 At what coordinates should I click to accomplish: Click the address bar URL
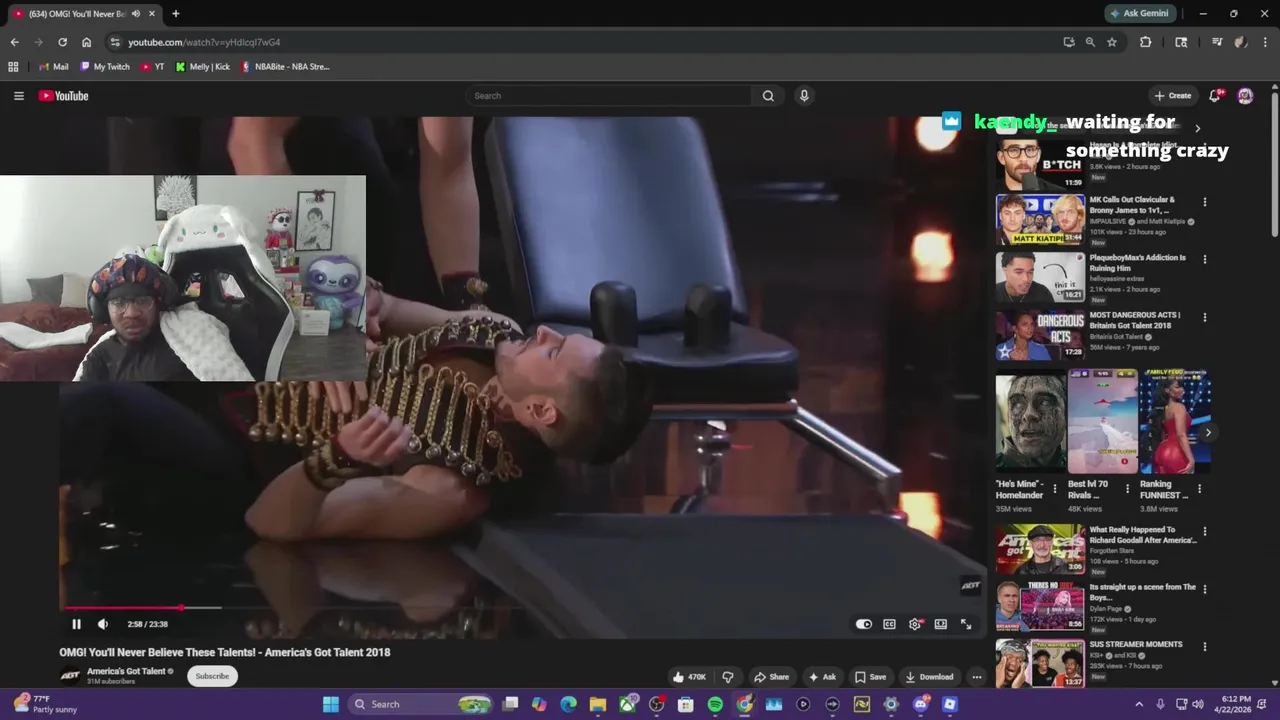[204, 42]
